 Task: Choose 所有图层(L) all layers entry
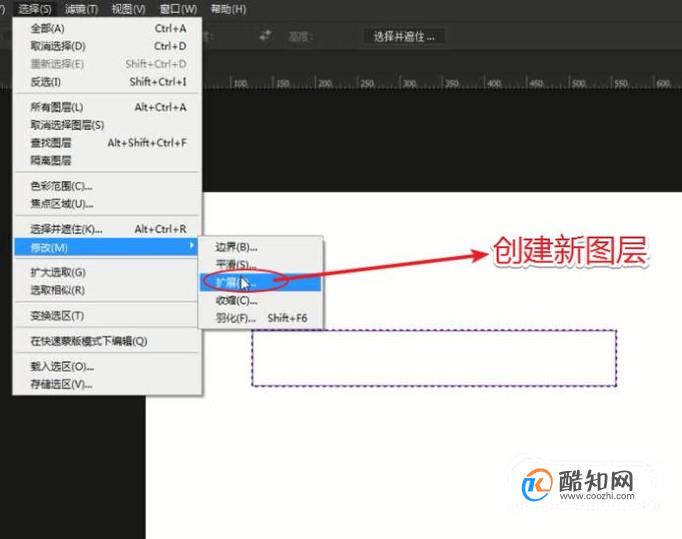click(108, 107)
